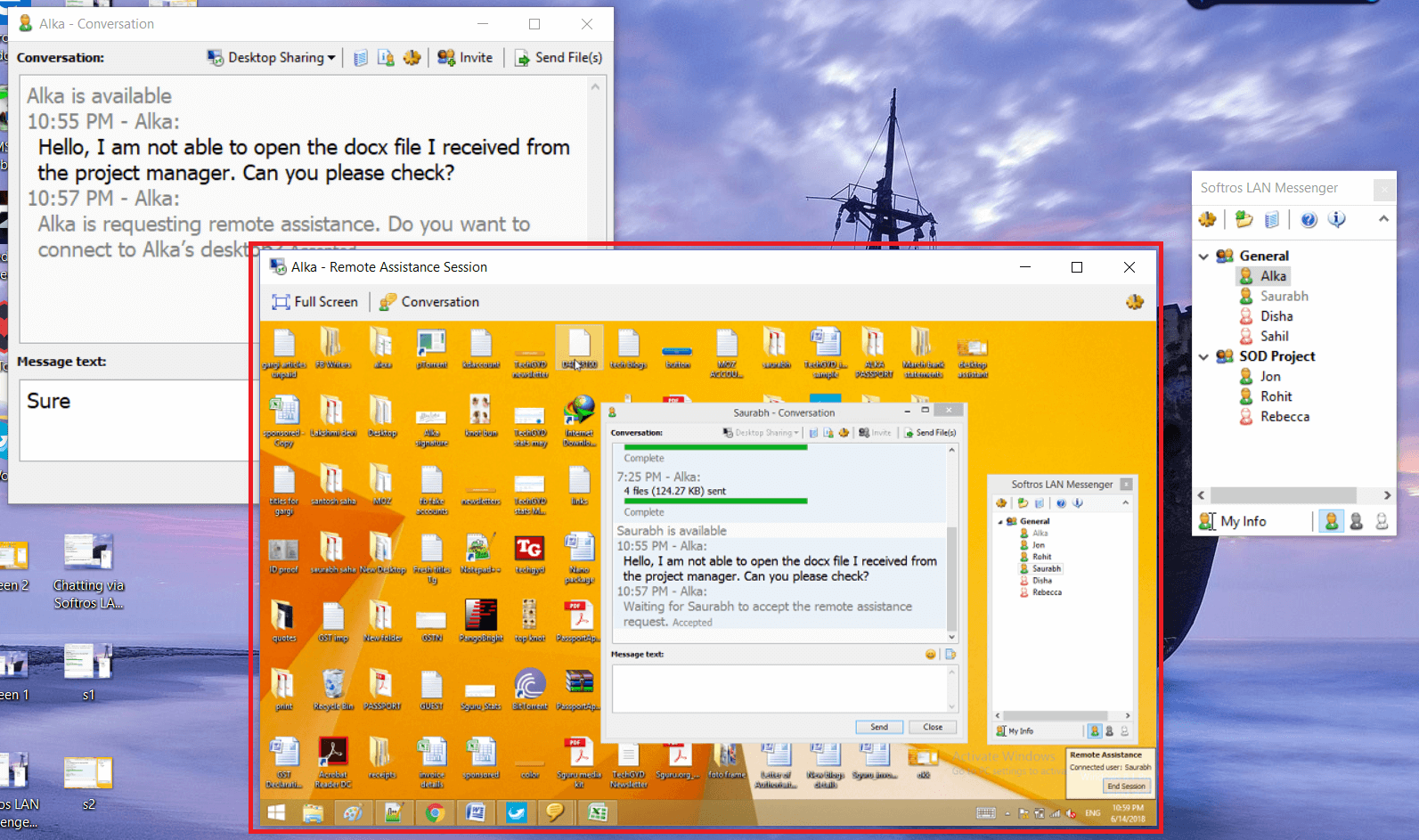
Task: Select s1 file on local desktop
Action: pyautogui.click(x=88, y=673)
